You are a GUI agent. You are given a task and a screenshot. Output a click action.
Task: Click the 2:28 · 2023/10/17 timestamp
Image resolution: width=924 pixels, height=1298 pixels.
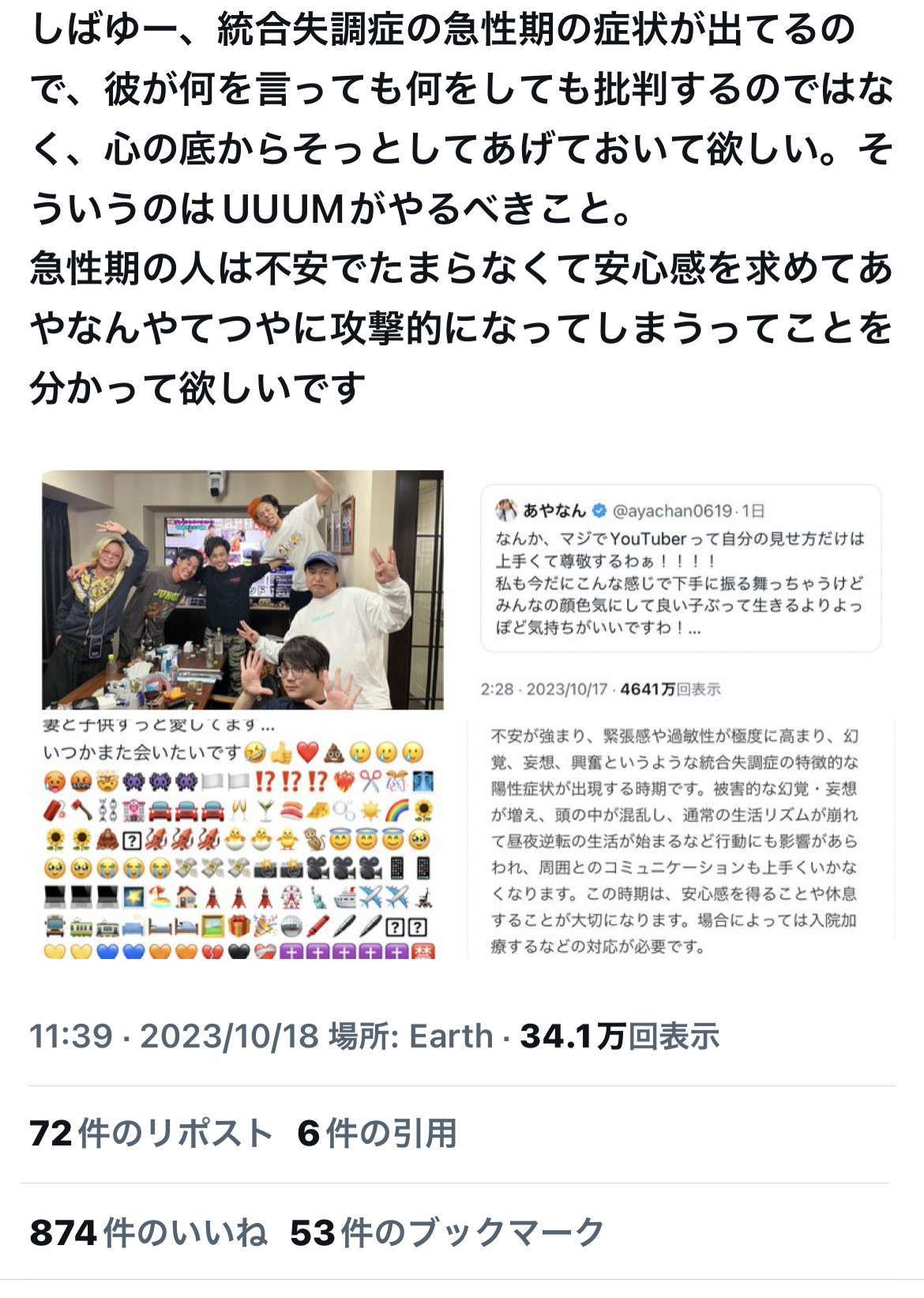[x=543, y=689]
